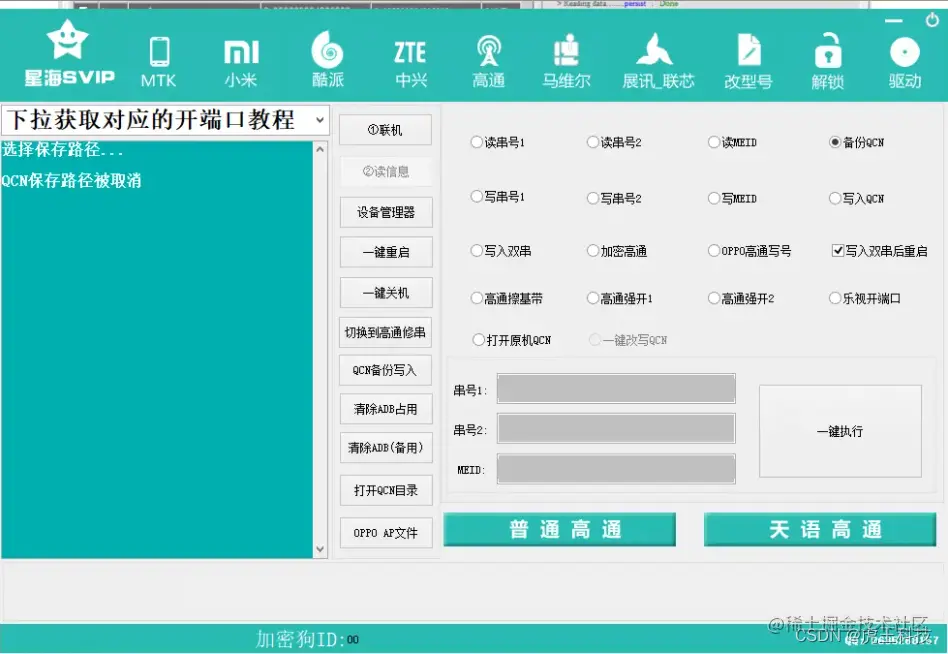This screenshot has height=654, width=948.
Task: Open the MTK section
Action: 157,58
